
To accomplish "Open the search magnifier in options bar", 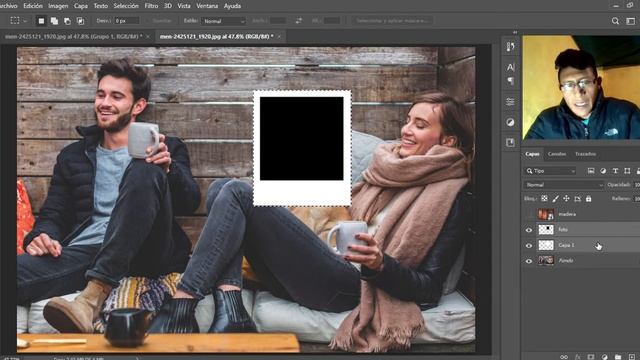I will click(x=616, y=21).
